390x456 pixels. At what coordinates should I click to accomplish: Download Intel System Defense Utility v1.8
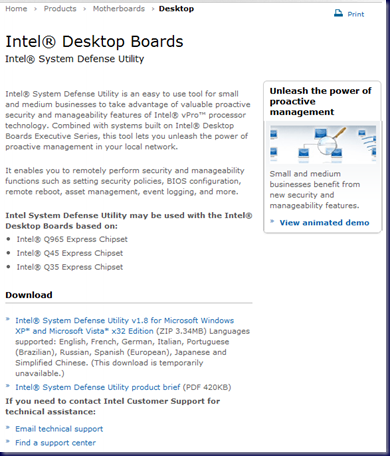point(125,326)
